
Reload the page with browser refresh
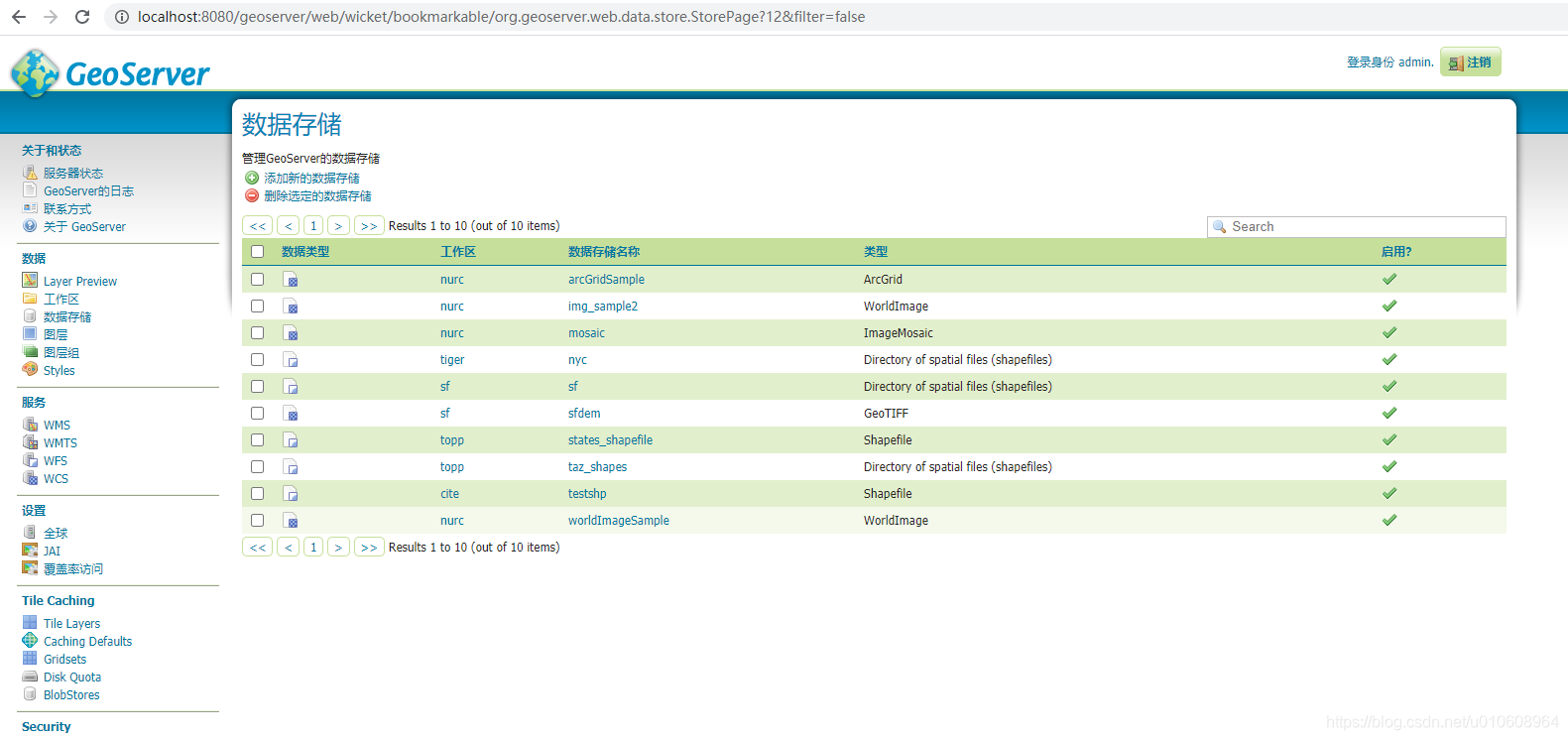[82, 17]
